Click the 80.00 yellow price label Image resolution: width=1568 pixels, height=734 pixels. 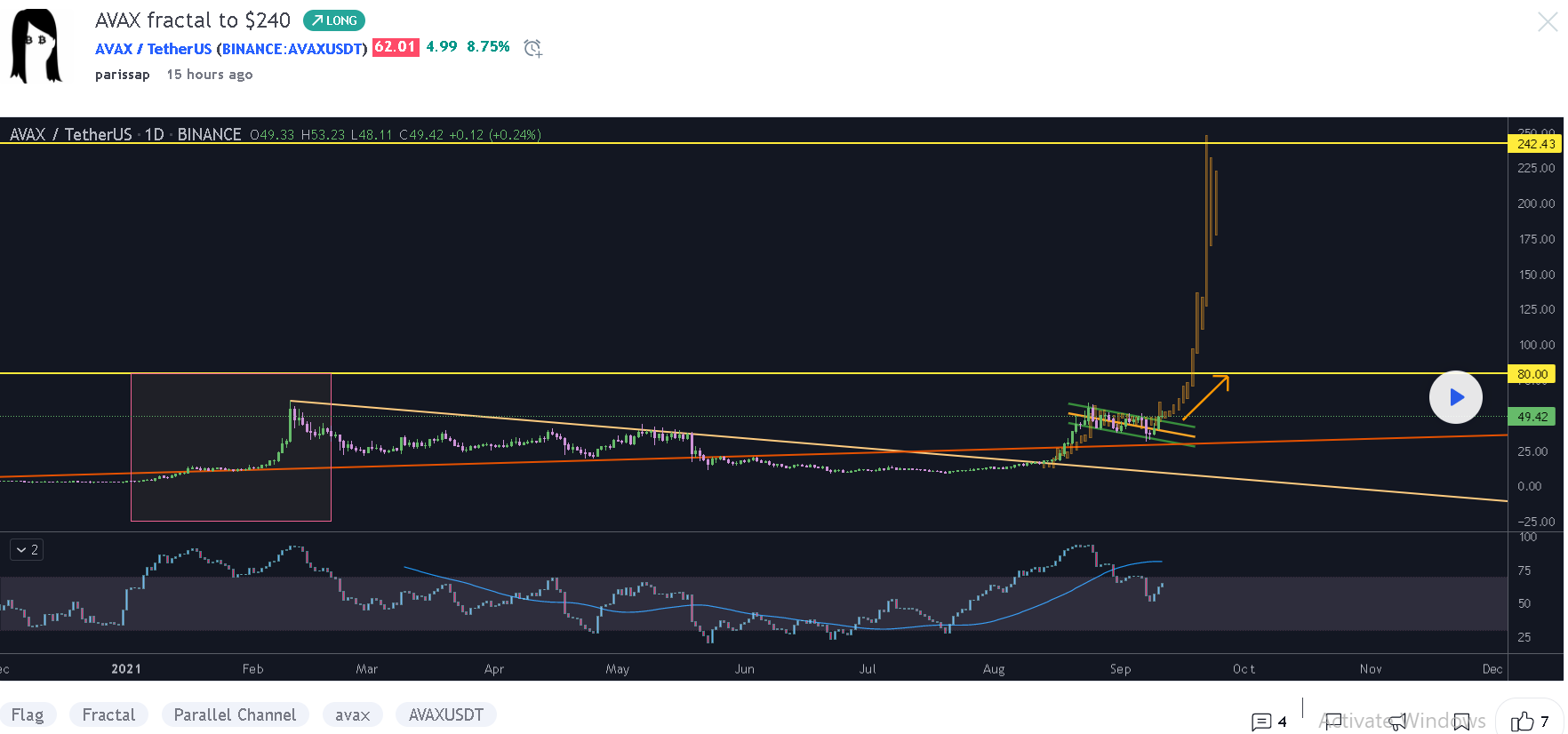pos(1532,374)
